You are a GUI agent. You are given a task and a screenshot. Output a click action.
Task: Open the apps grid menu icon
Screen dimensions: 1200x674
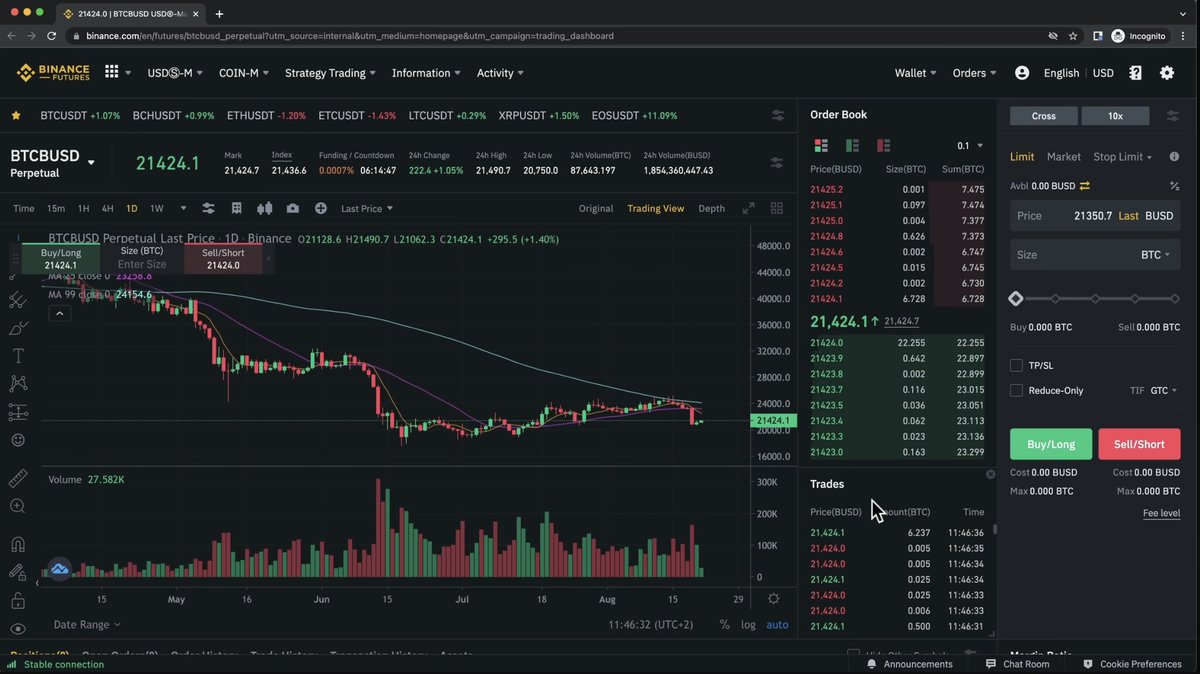[x=111, y=72]
